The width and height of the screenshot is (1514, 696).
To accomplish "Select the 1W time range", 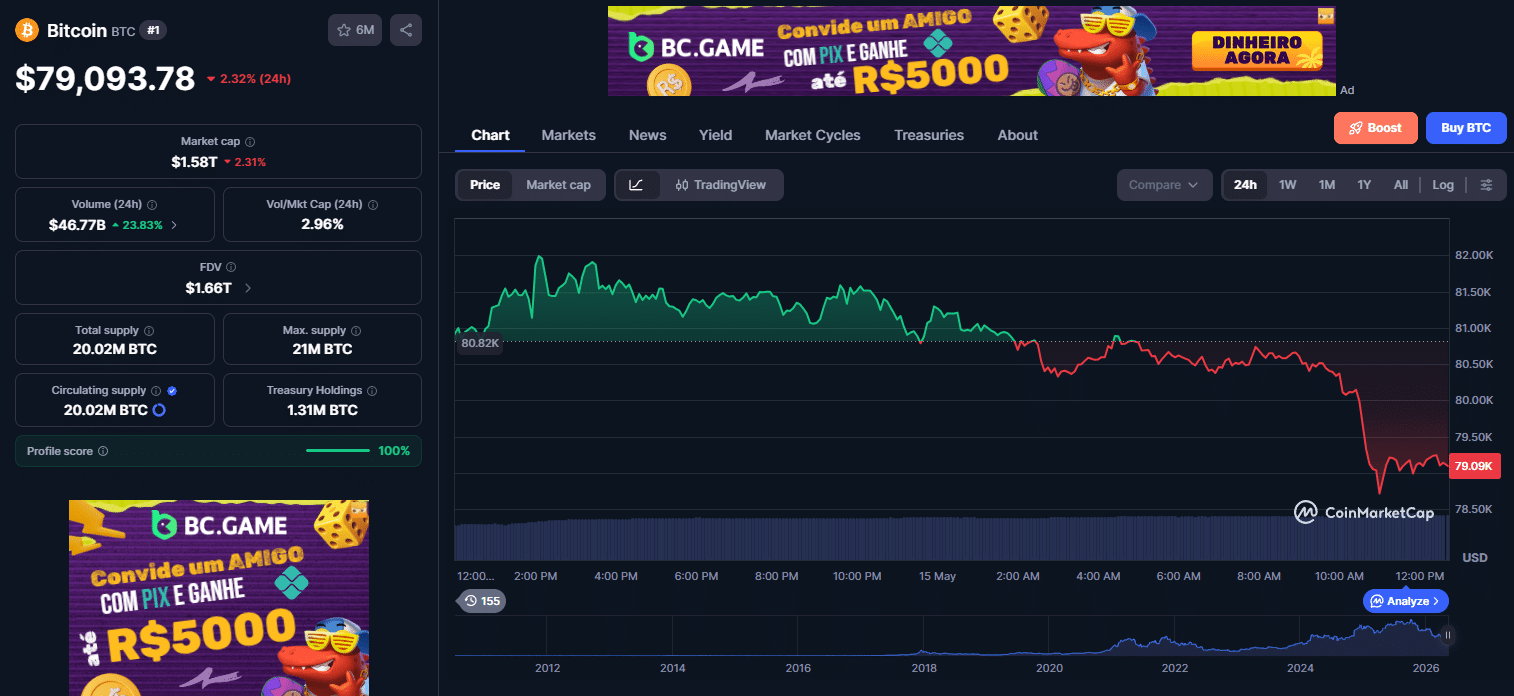I will tap(1288, 185).
